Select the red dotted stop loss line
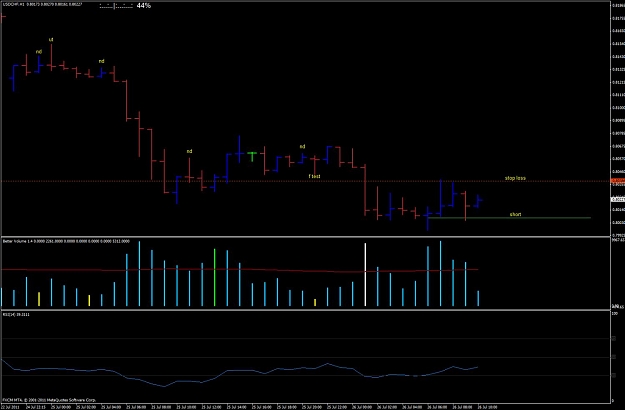 click(305, 181)
